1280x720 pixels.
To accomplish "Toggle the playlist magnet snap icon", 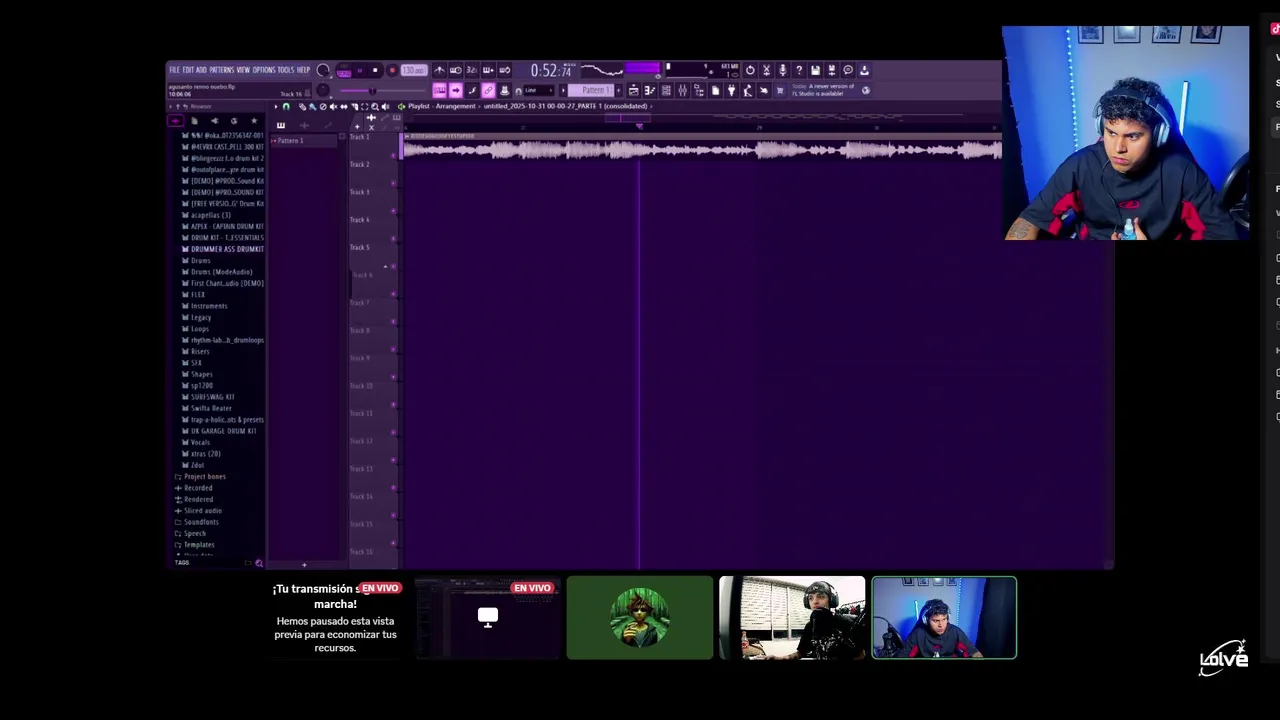I will point(286,107).
